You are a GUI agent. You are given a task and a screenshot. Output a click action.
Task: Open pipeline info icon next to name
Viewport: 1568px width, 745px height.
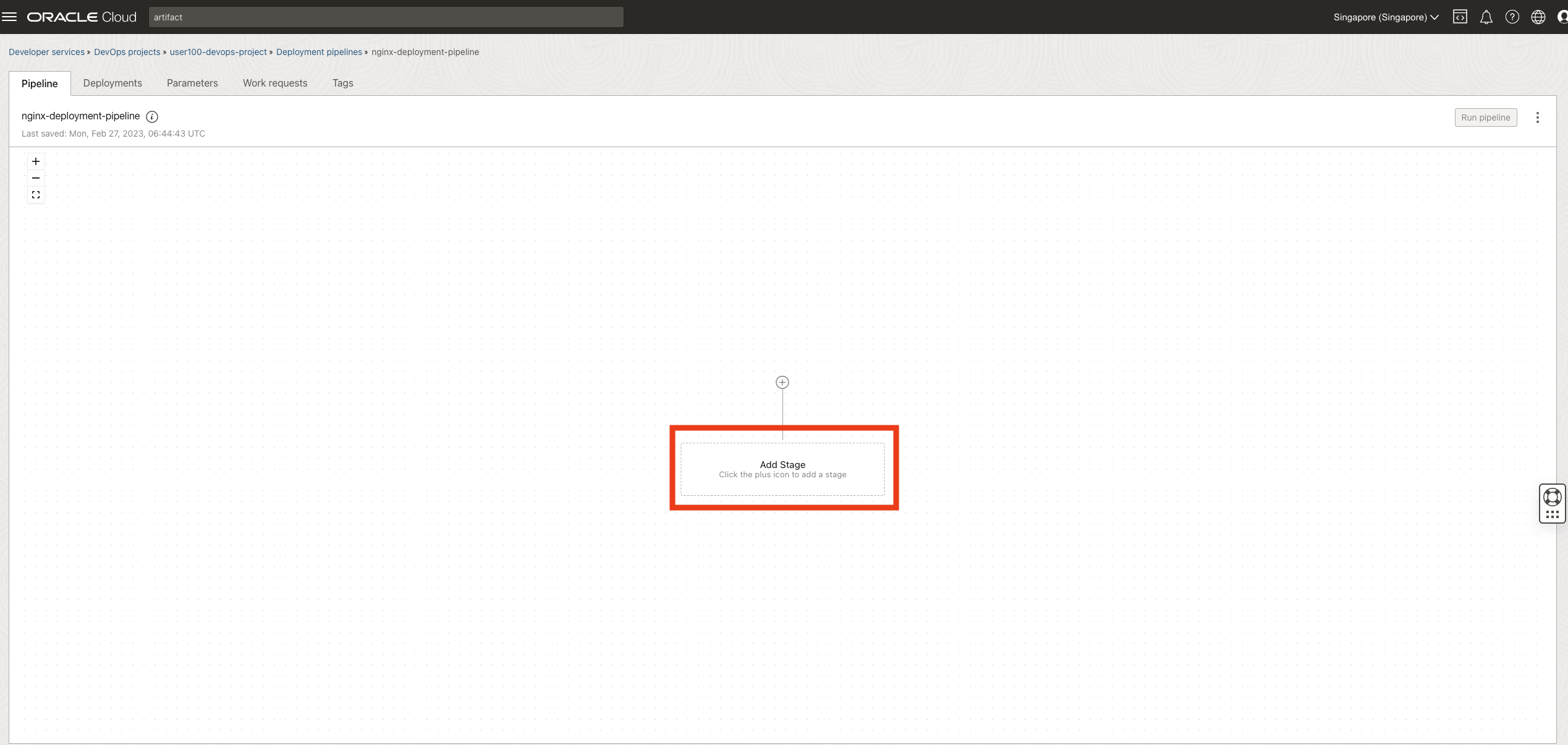coord(152,116)
